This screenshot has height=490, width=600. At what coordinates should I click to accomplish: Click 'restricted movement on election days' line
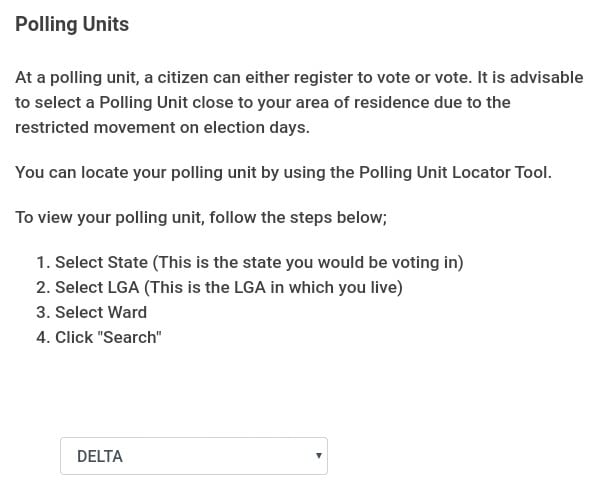click(162, 127)
